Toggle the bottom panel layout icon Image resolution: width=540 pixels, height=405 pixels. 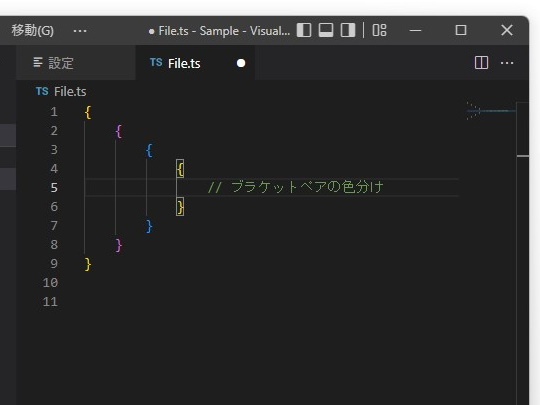point(326,30)
